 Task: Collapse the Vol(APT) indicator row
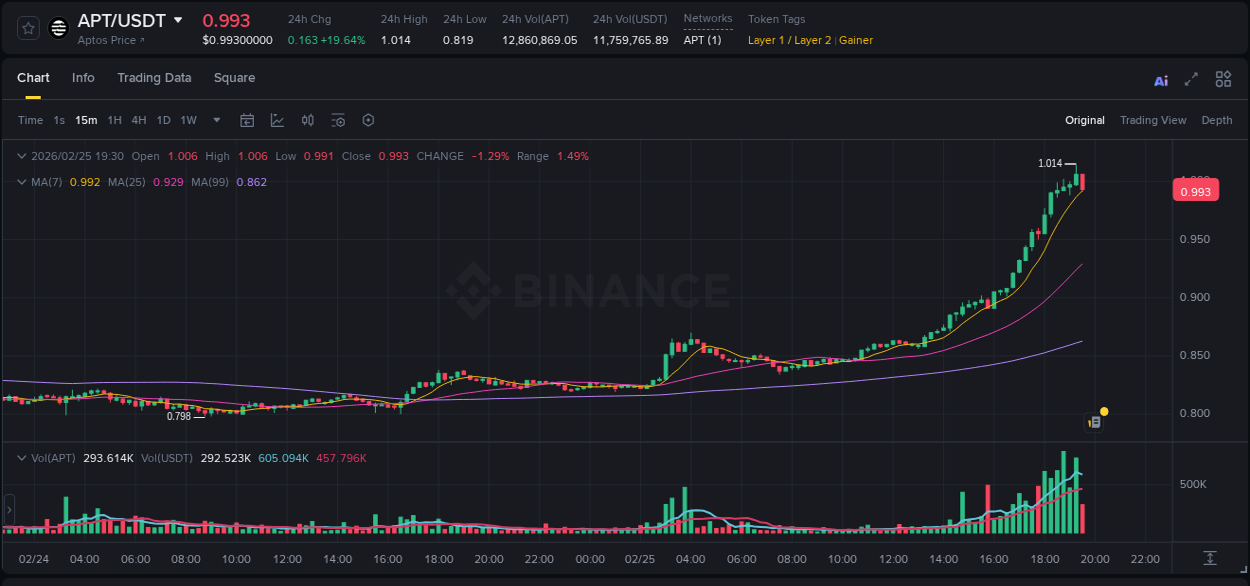click(x=21, y=458)
